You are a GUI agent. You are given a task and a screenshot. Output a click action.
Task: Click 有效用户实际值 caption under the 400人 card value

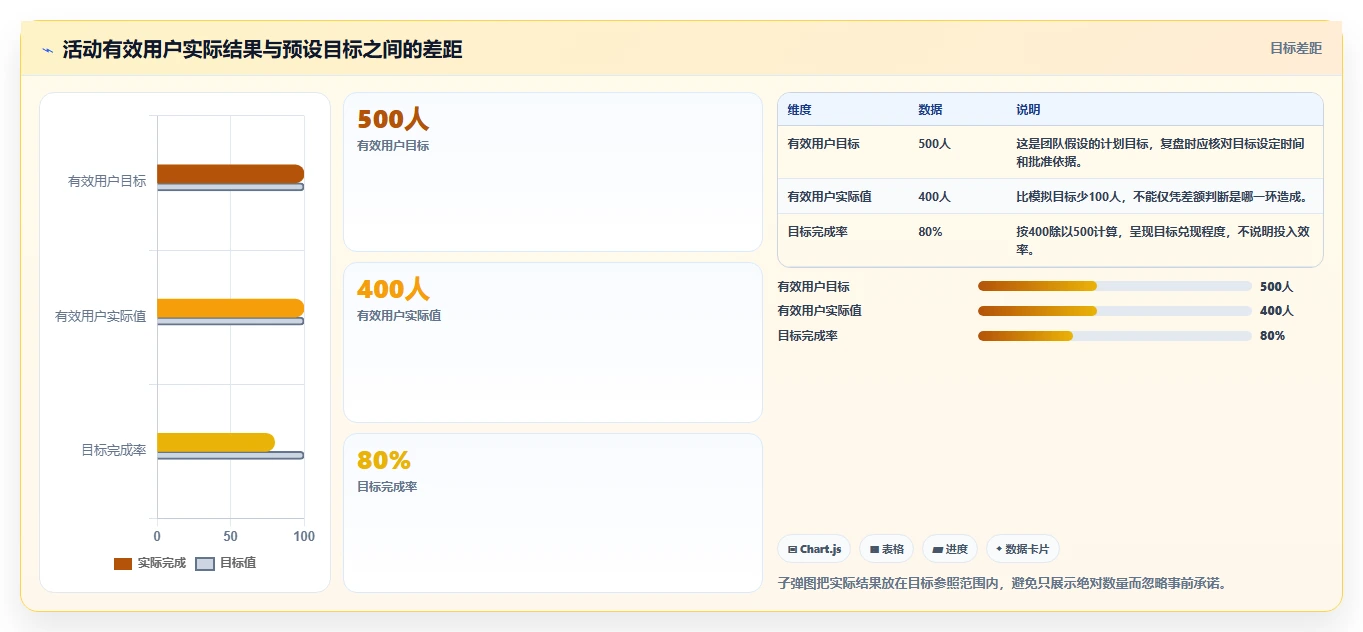(x=399, y=316)
